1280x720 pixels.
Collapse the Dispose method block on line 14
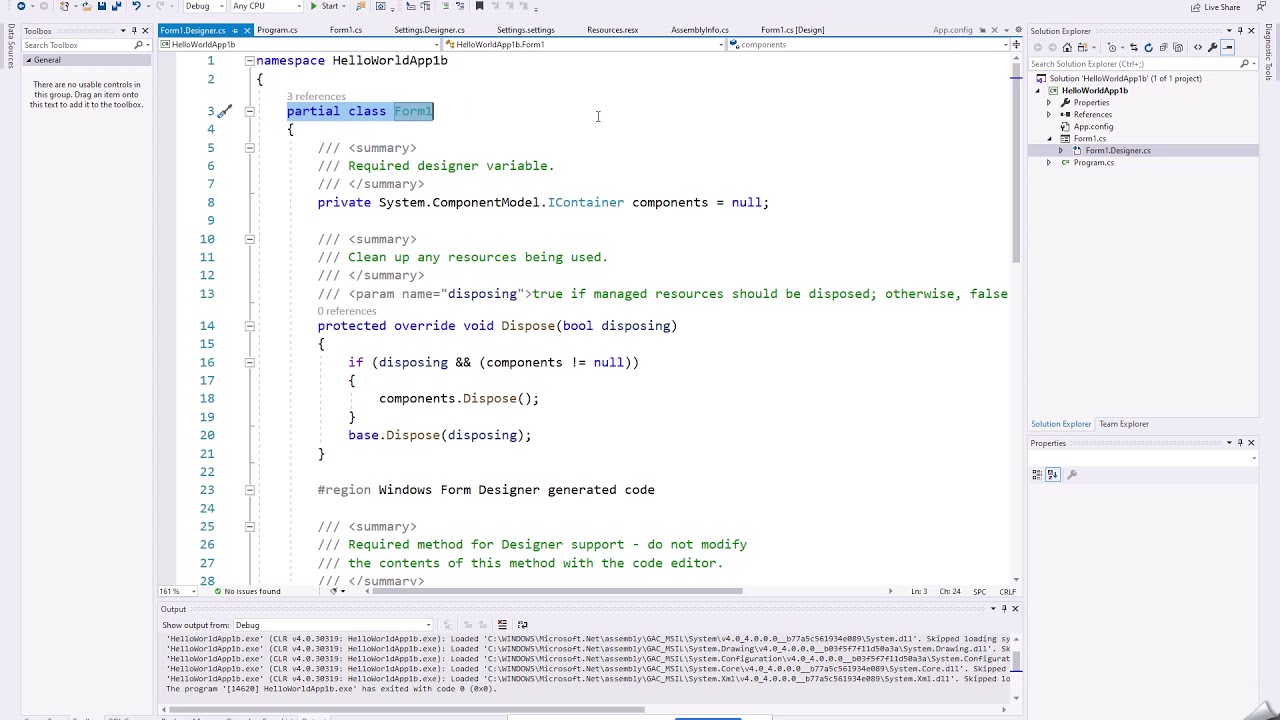pos(249,326)
